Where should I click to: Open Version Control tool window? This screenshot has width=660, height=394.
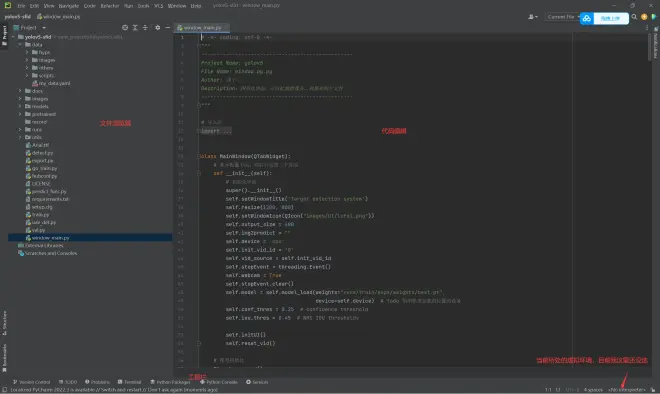[x=32, y=382]
